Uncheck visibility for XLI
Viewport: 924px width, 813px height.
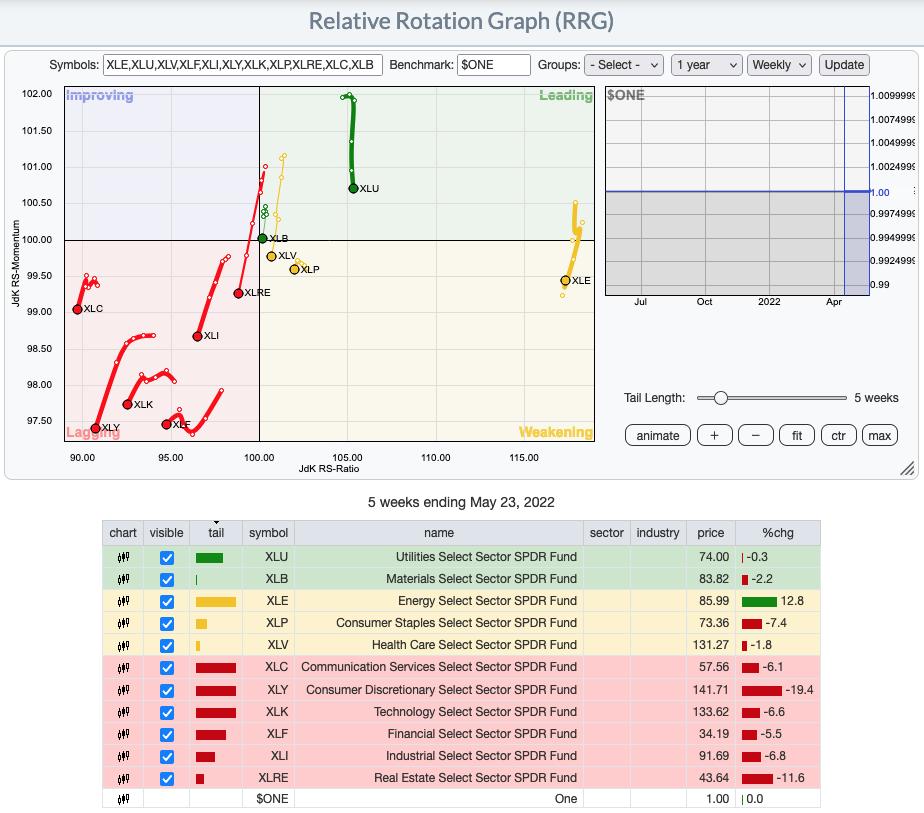click(167, 756)
